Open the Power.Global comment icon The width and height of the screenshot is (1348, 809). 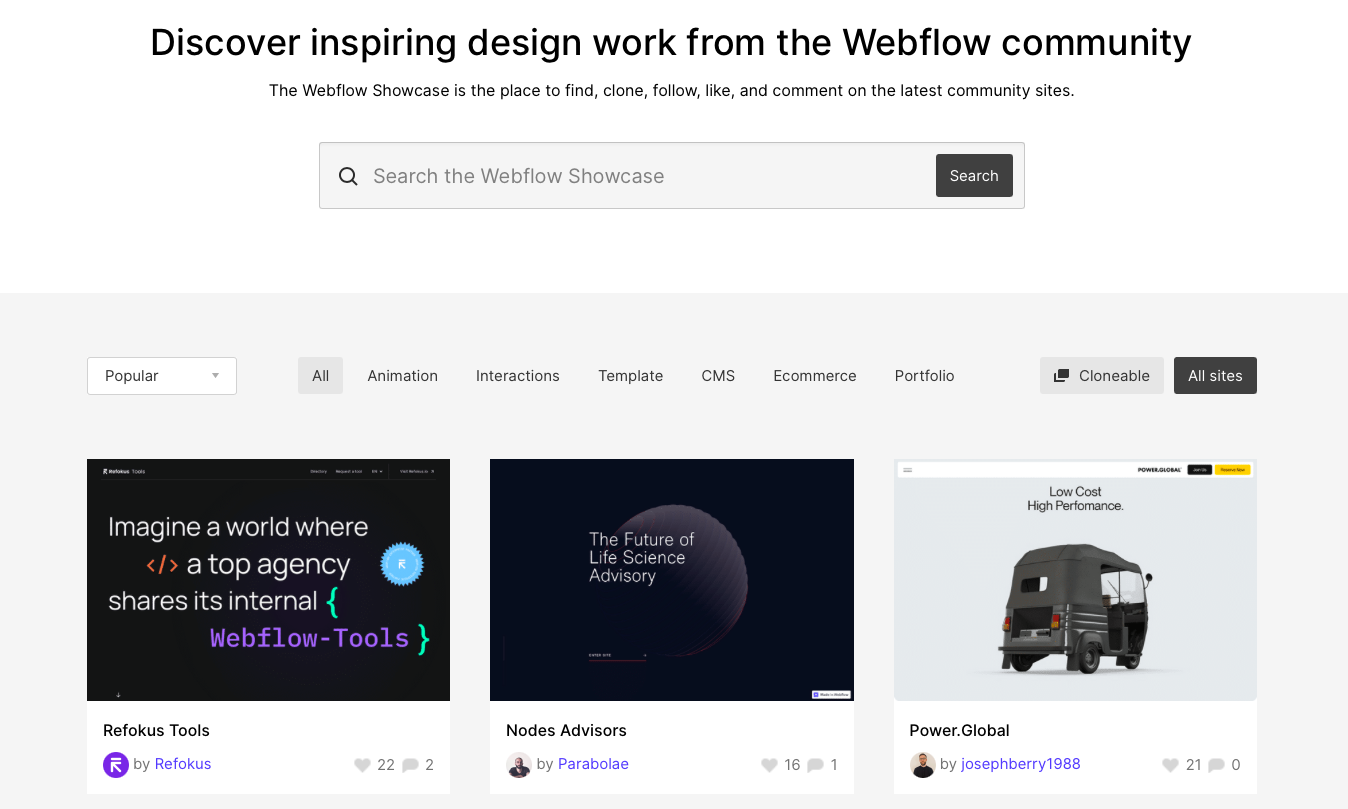pyautogui.click(x=1216, y=765)
